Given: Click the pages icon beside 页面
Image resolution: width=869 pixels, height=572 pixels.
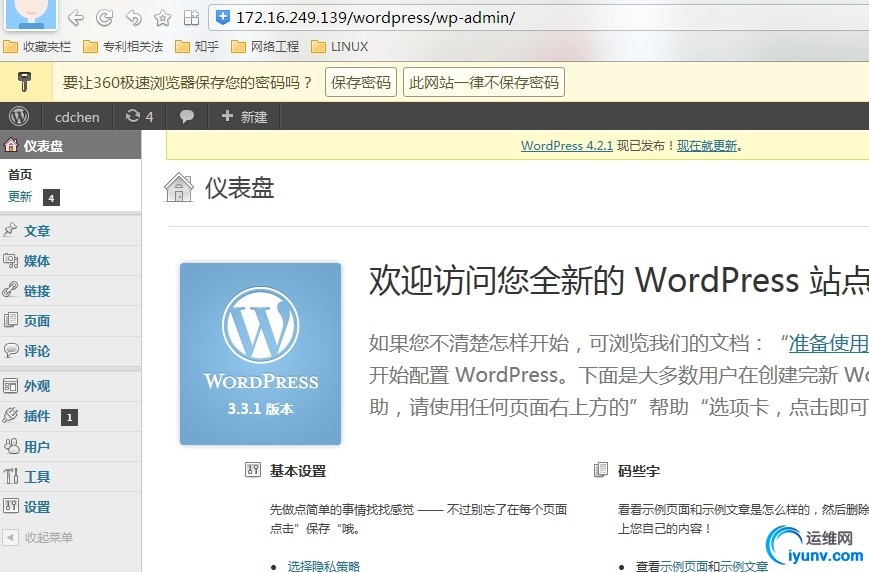Looking at the screenshot, I should pyautogui.click(x=10, y=320).
